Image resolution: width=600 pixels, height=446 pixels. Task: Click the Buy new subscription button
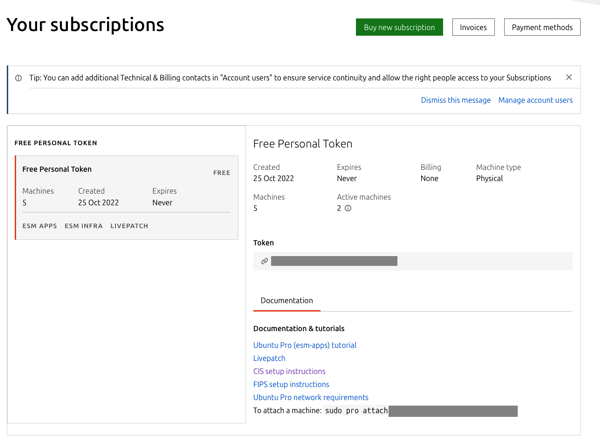(x=399, y=27)
